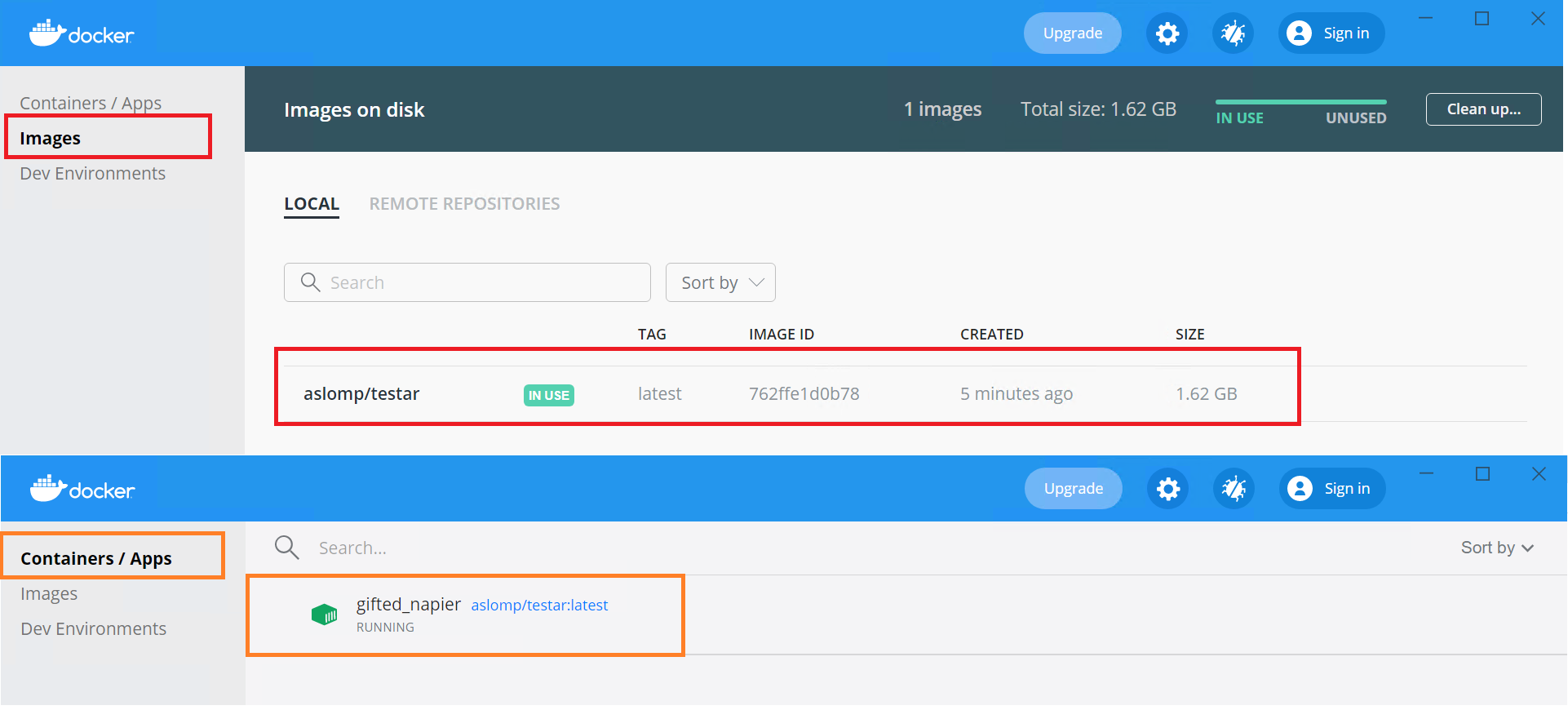
Task: Click the 1 images count text
Action: [942, 109]
